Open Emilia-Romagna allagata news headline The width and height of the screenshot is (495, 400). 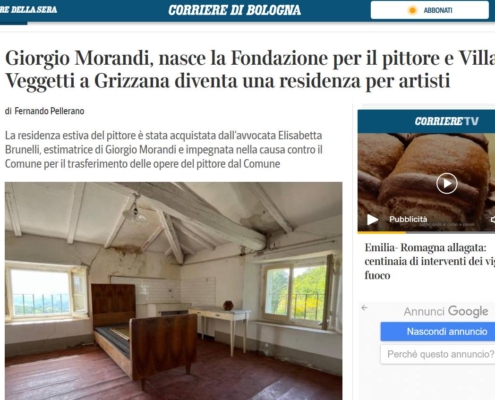pyautogui.click(x=430, y=261)
